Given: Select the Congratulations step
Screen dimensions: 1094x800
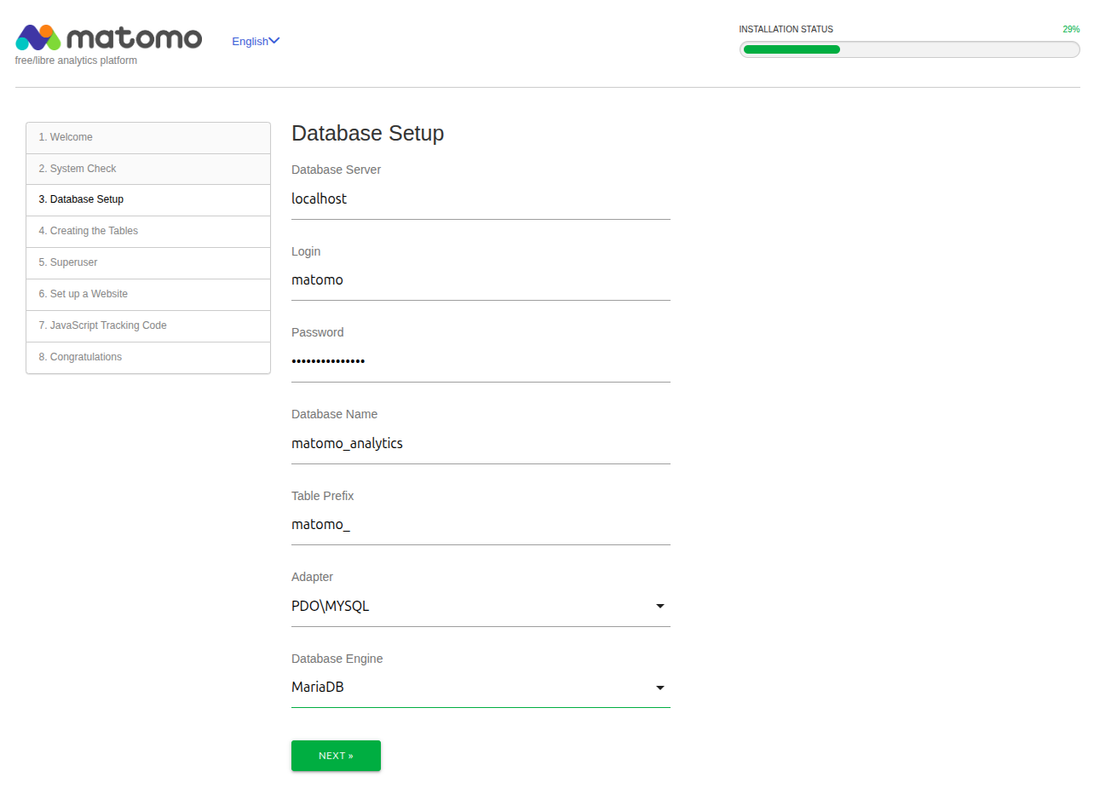Looking at the screenshot, I should [148, 357].
